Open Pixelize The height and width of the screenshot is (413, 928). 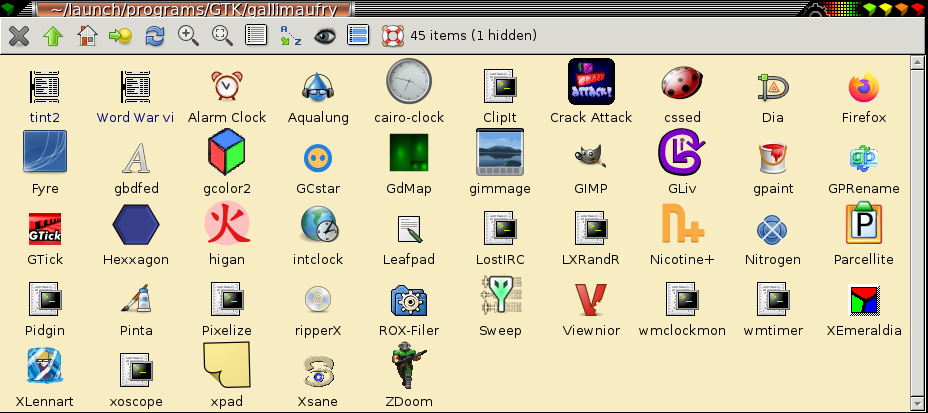coord(227,299)
